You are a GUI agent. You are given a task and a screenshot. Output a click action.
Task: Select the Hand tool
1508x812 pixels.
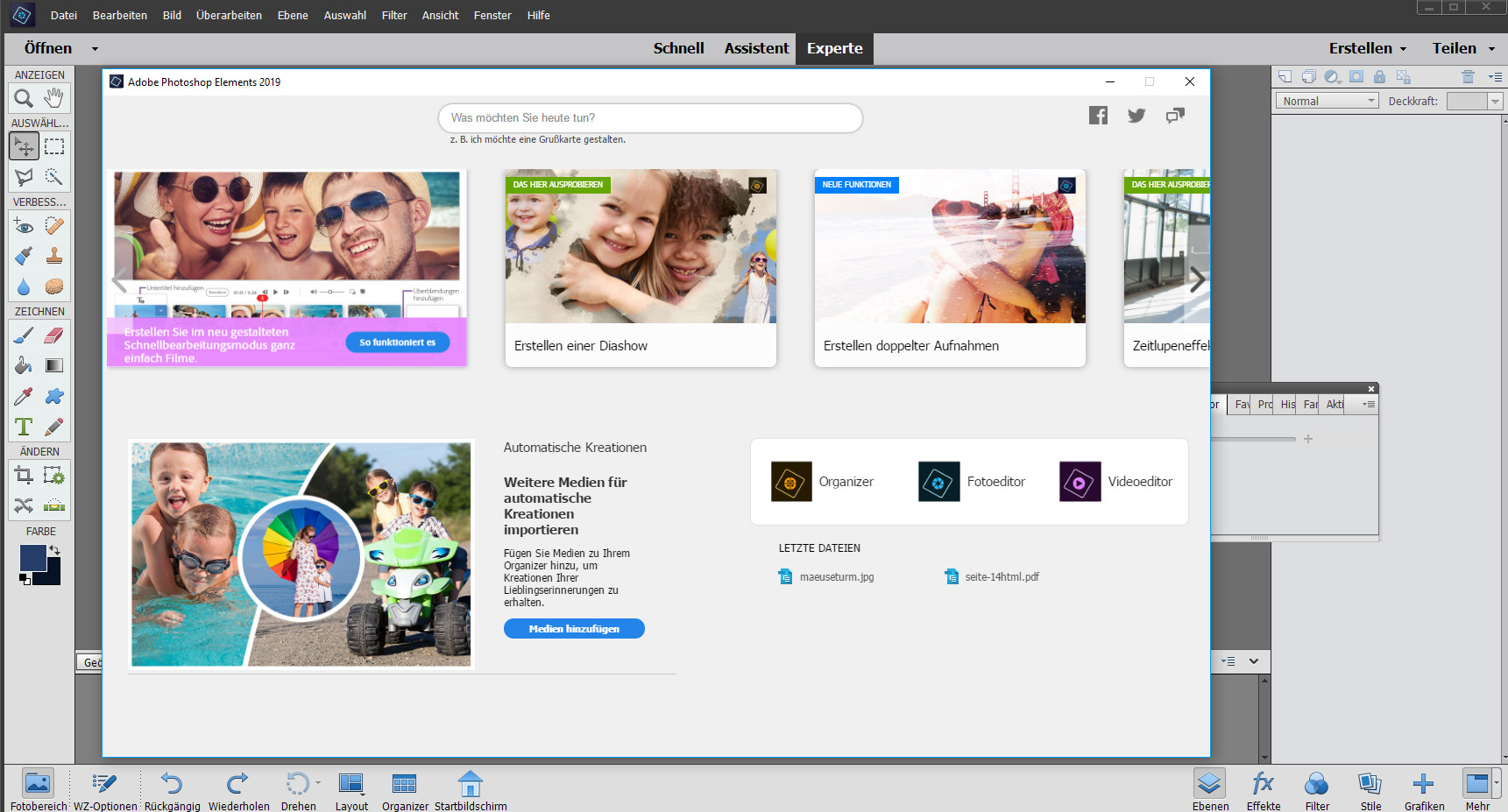coord(54,98)
